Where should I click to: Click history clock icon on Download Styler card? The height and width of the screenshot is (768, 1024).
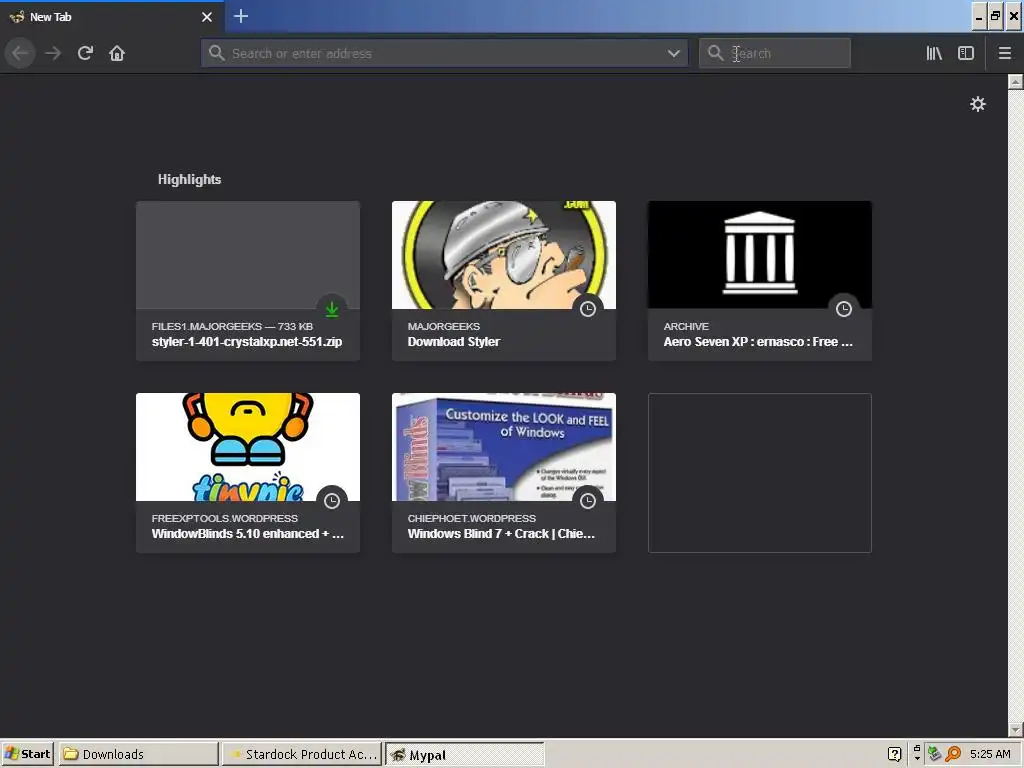(x=588, y=309)
